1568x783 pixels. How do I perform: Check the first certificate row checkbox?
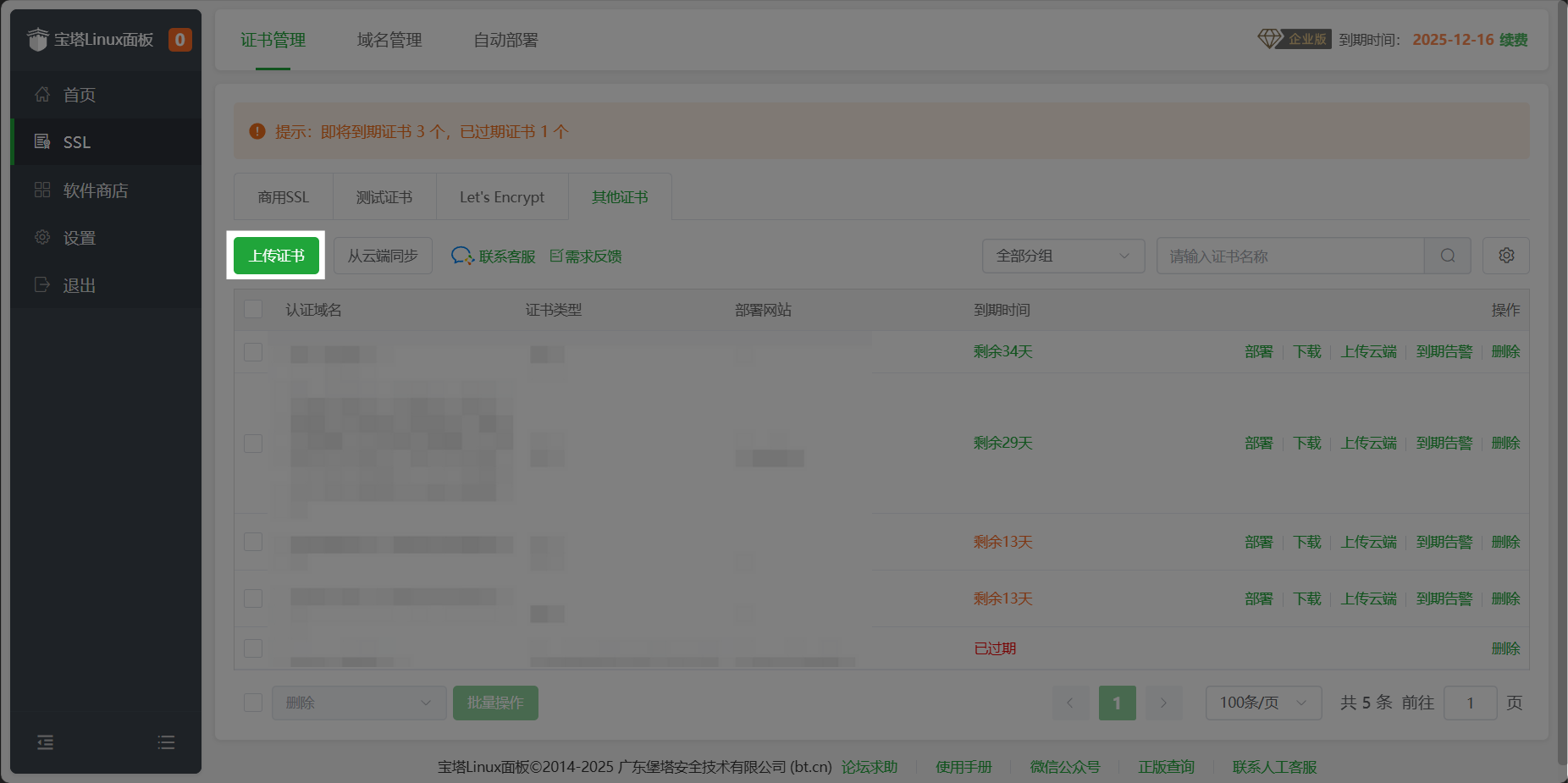252,352
